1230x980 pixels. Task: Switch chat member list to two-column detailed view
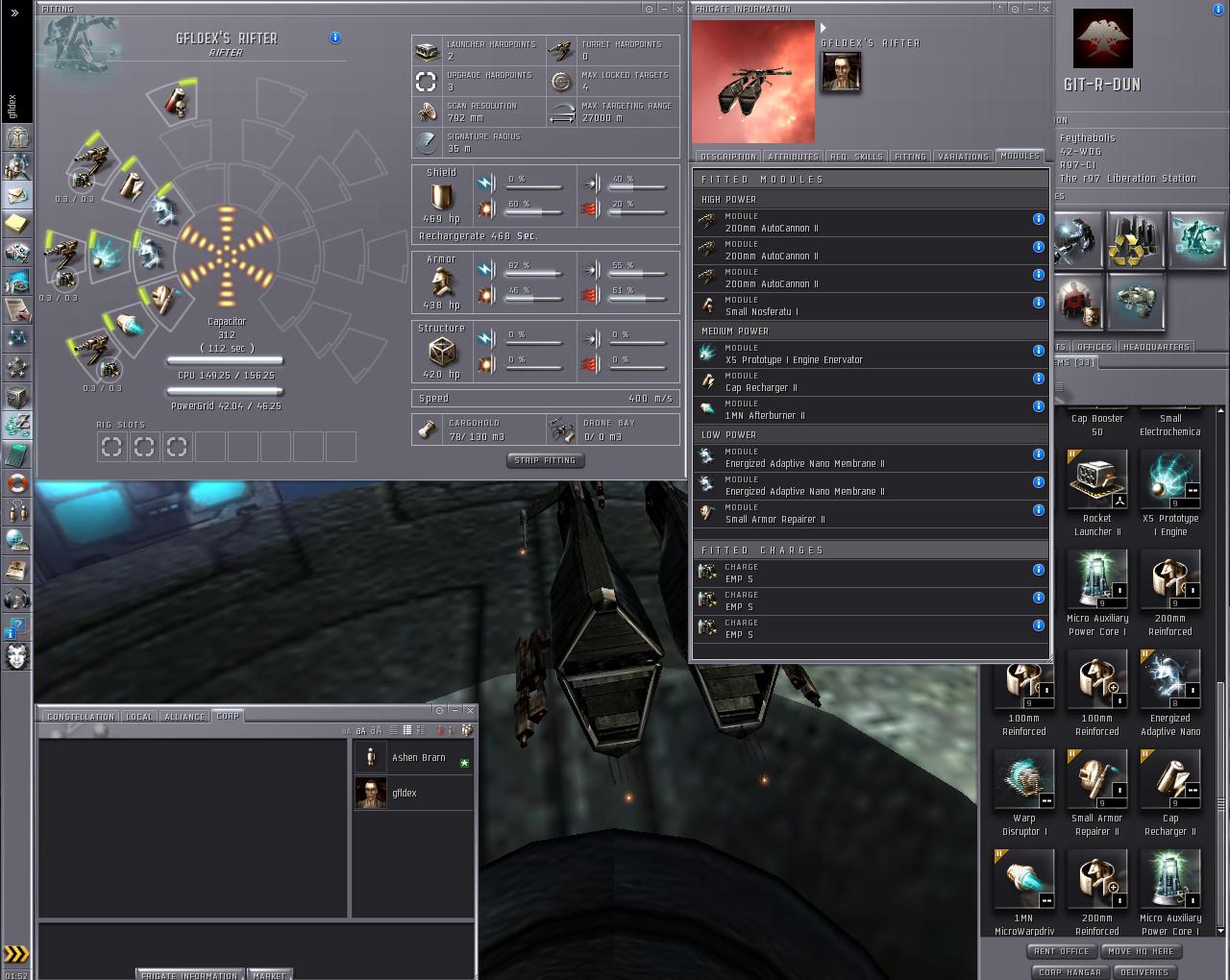point(421,730)
